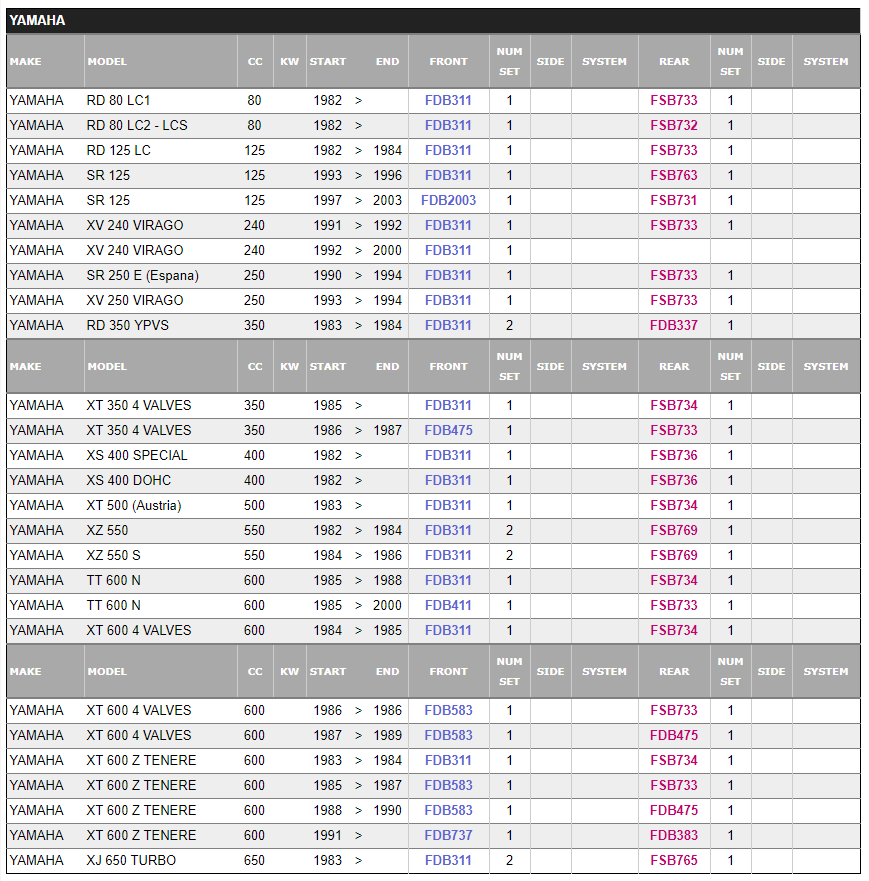Select the model name 'RD 80 LC2 - LCS'
Viewport: 869px width, 881px height.
(137, 125)
